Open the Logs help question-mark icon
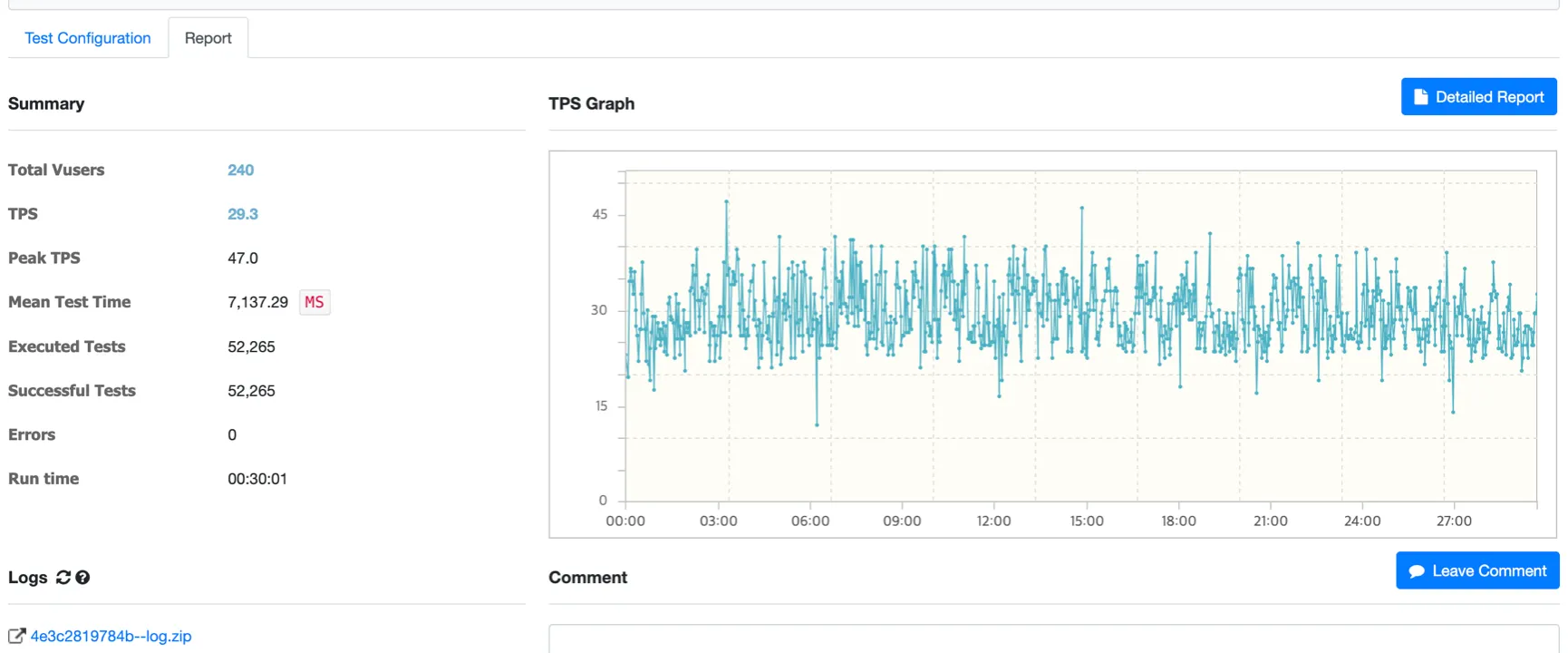 click(82, 578)
